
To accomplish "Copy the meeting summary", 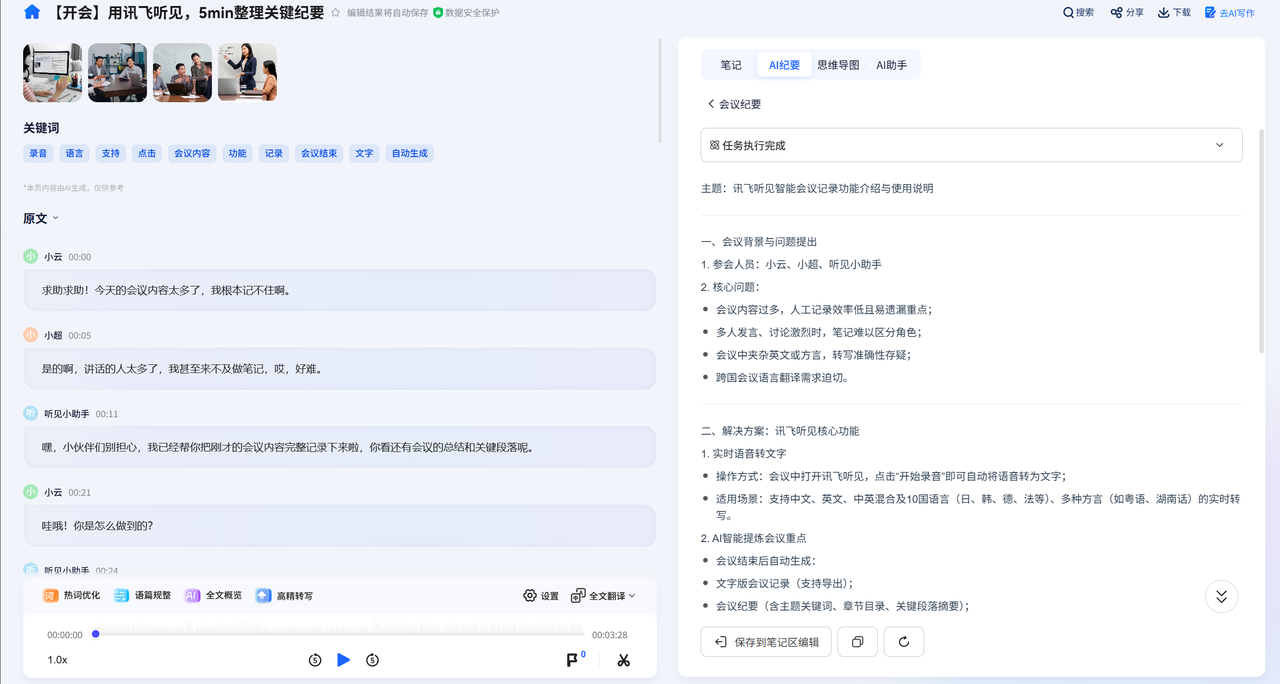I will pos(857,642).
